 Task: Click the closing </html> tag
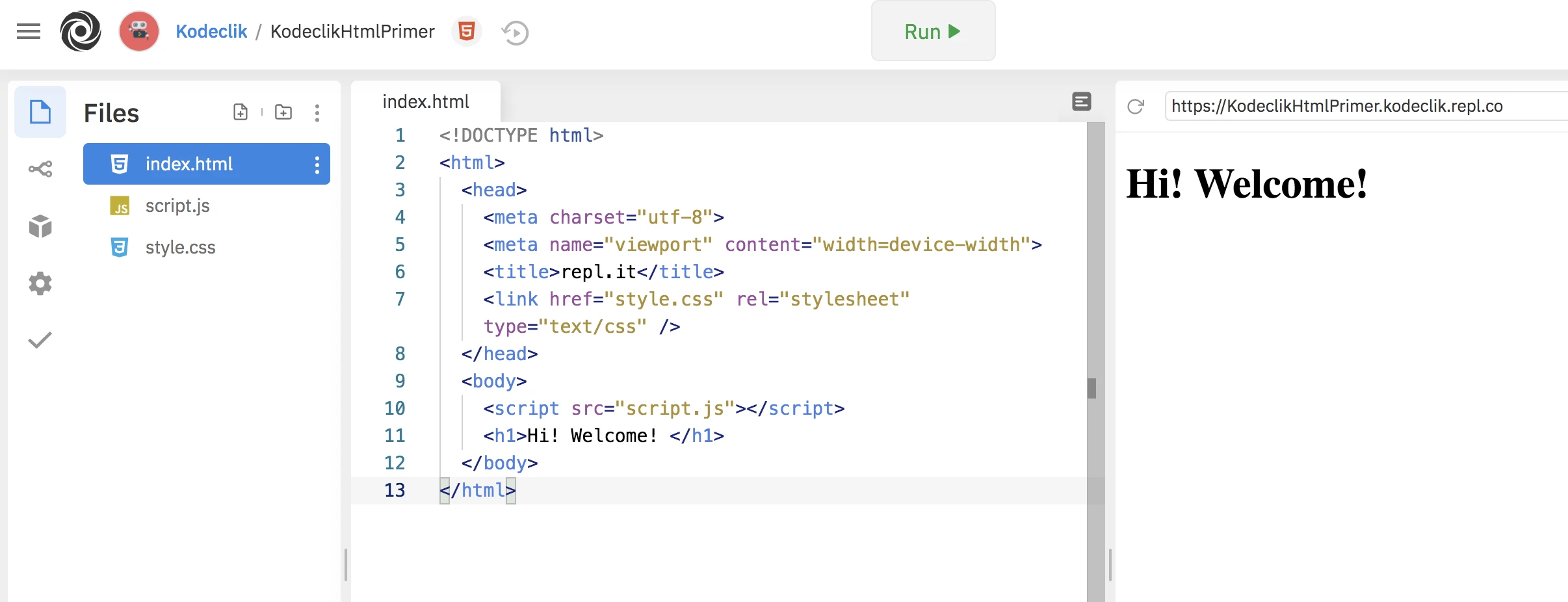coord(478,490)
